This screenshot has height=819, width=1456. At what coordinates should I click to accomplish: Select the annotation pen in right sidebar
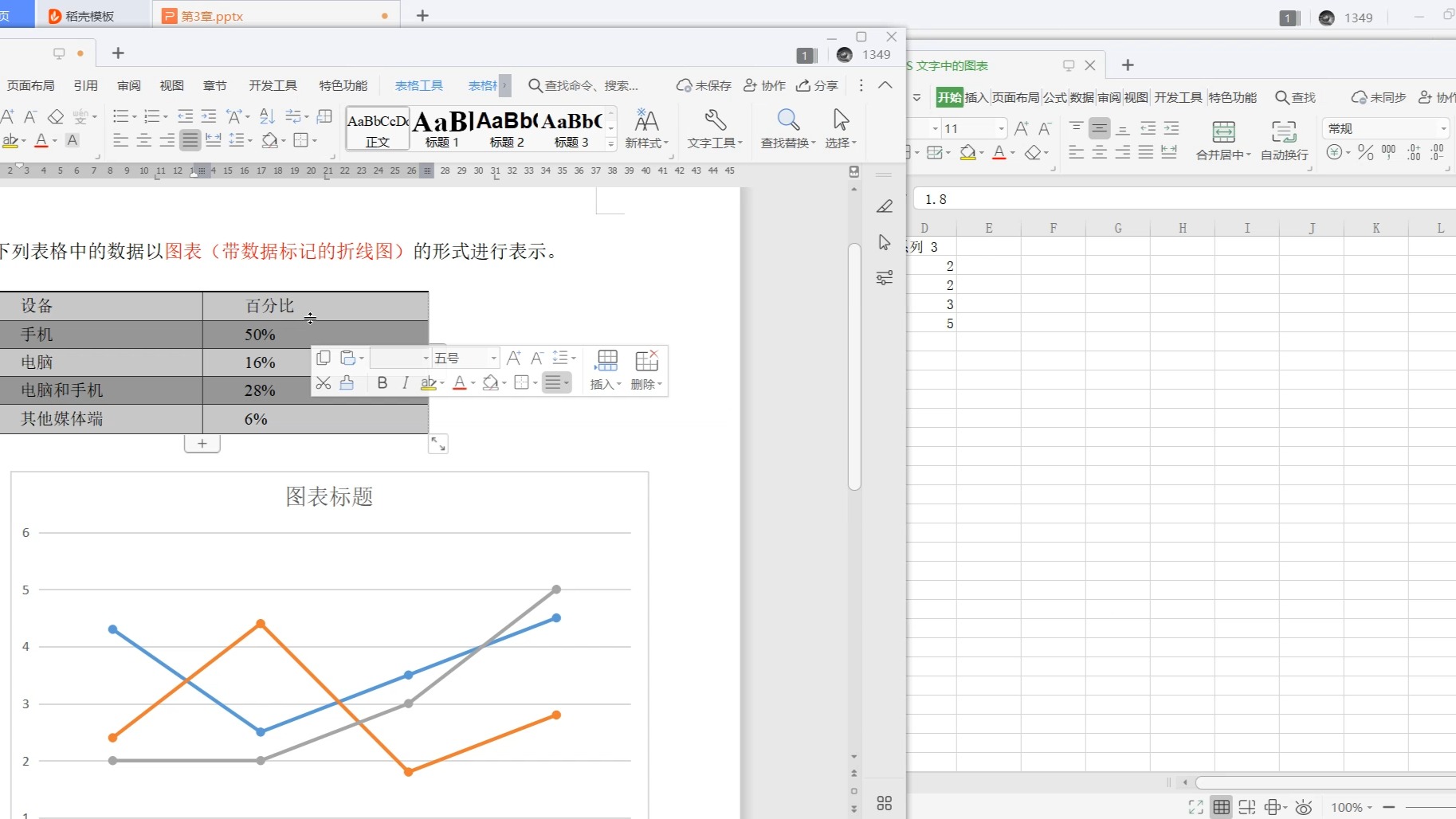[x=885, y=206]
